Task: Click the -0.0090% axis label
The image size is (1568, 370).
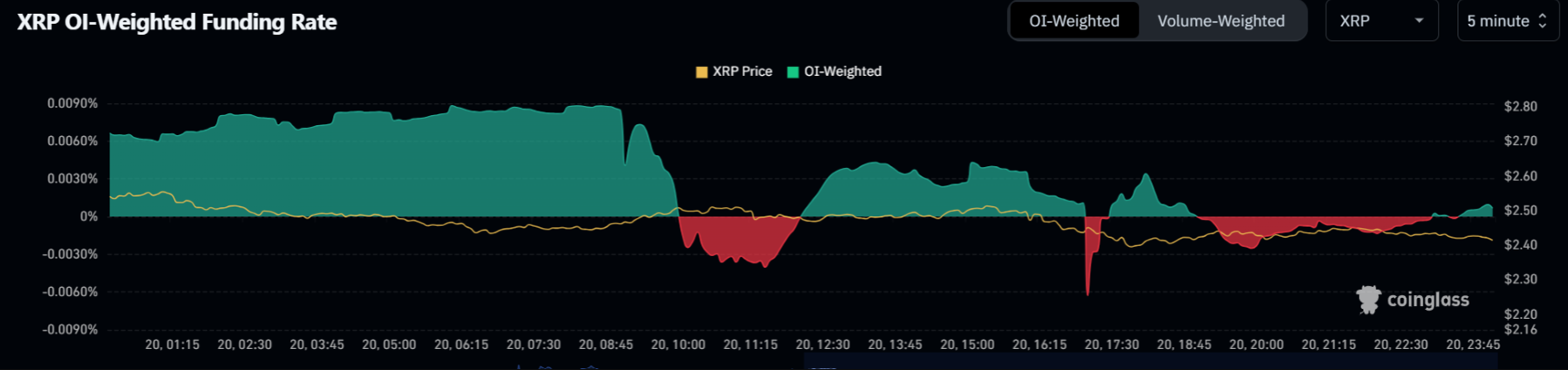Action: click(x=69, y=329)
